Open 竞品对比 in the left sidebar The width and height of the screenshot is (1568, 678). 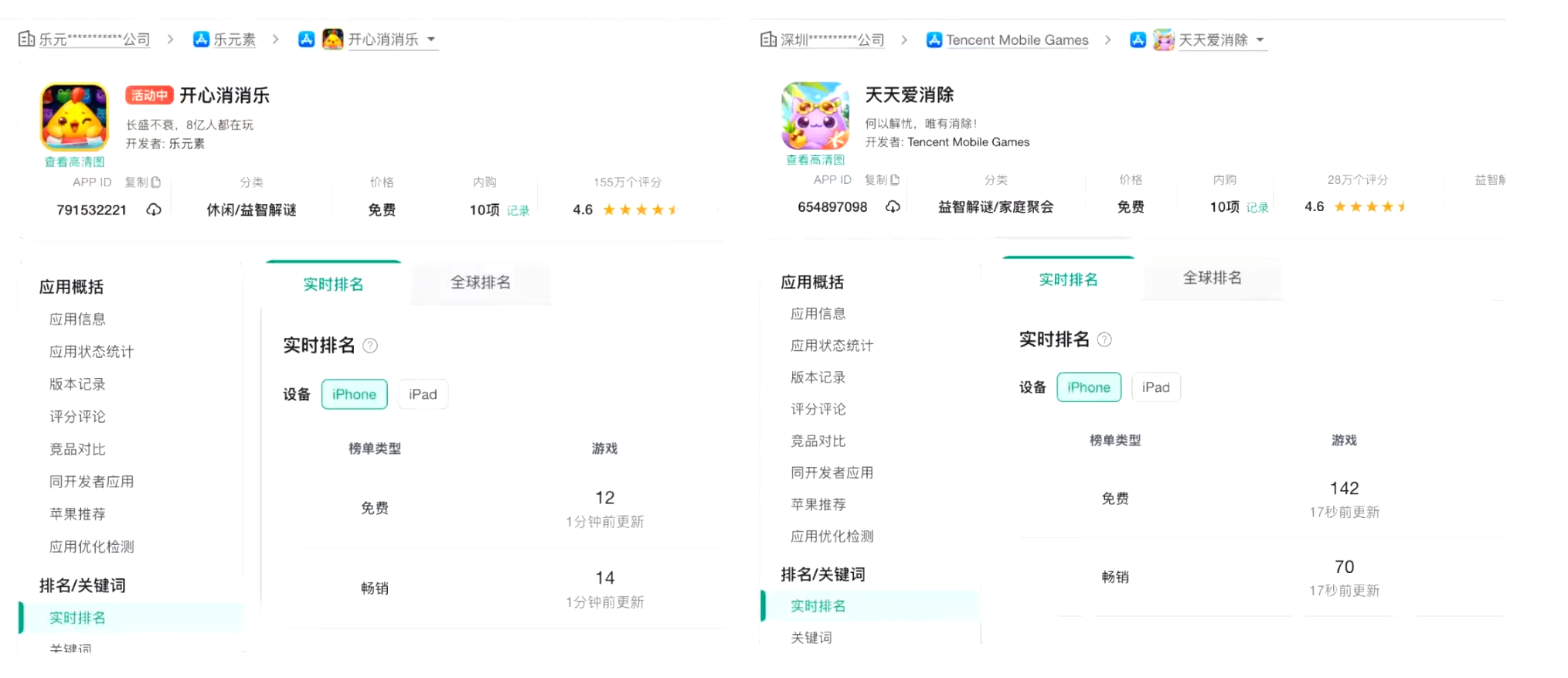coord(77,449)
